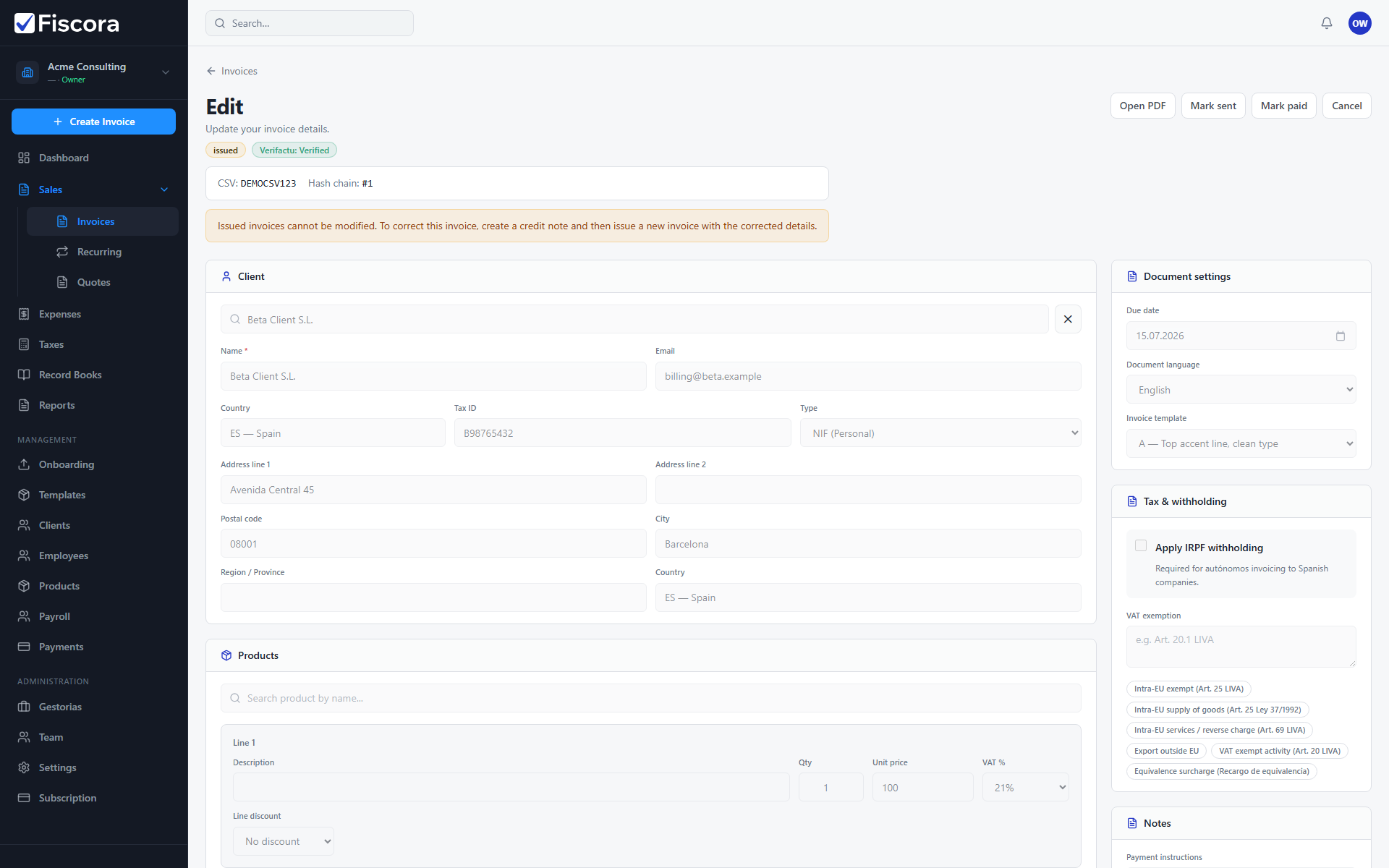Click the Dashboard grid icon
1389x868 pixels.
pyautogui.click(x=24, y=158)
